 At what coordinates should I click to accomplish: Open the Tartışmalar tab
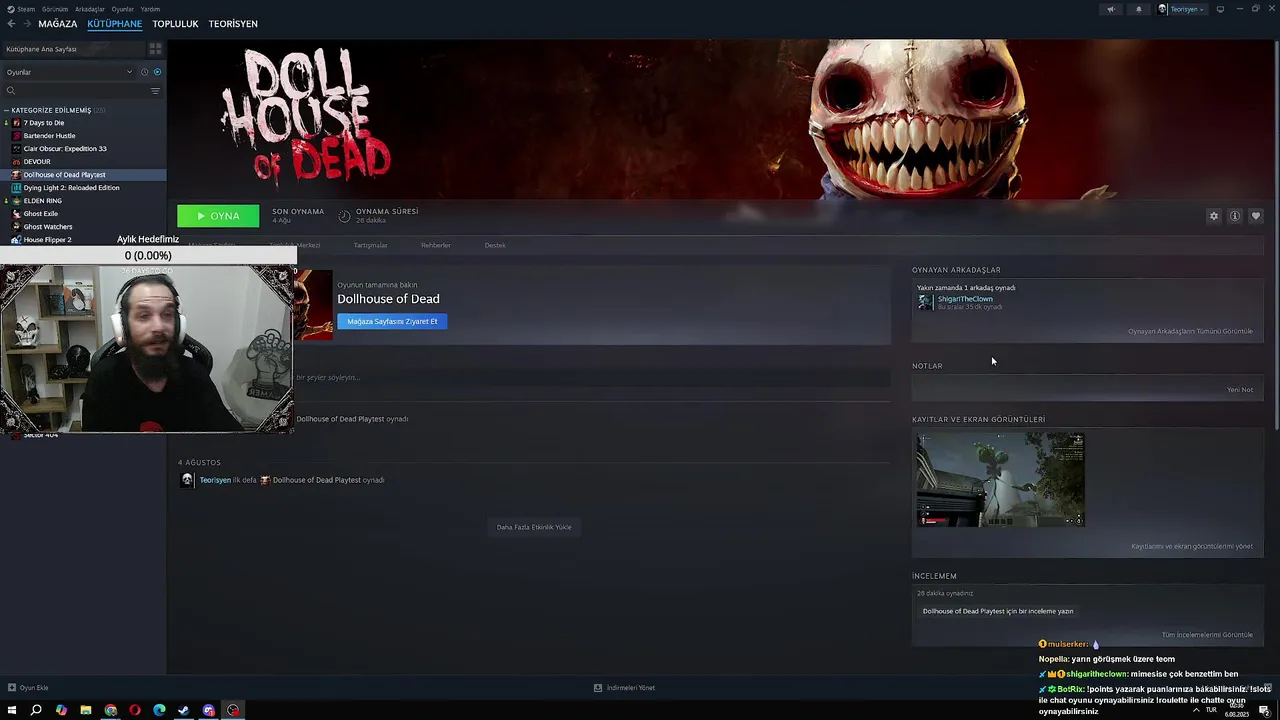[370, 245]
